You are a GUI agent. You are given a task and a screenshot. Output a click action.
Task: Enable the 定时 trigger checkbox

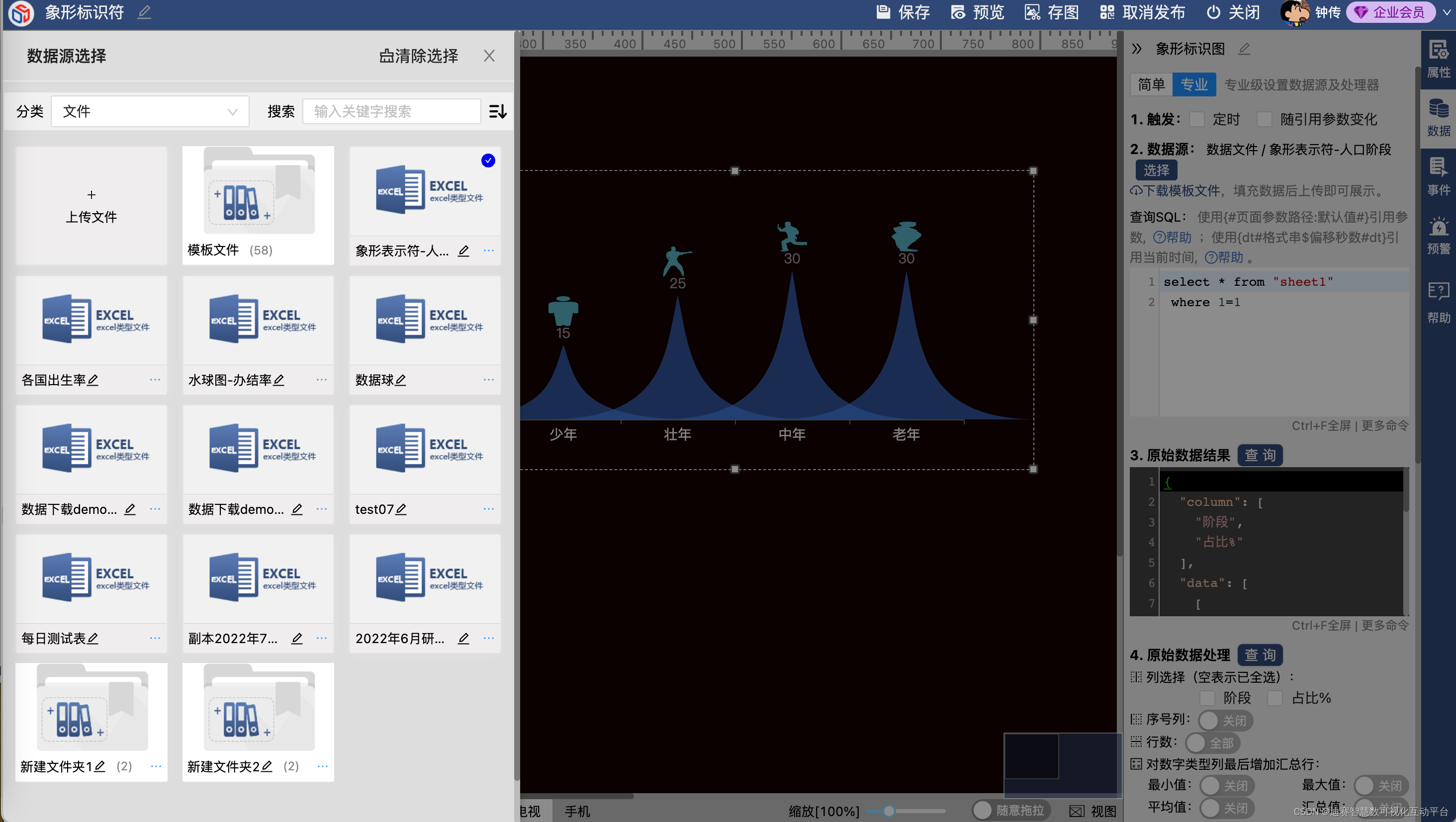pos(1196,120)
